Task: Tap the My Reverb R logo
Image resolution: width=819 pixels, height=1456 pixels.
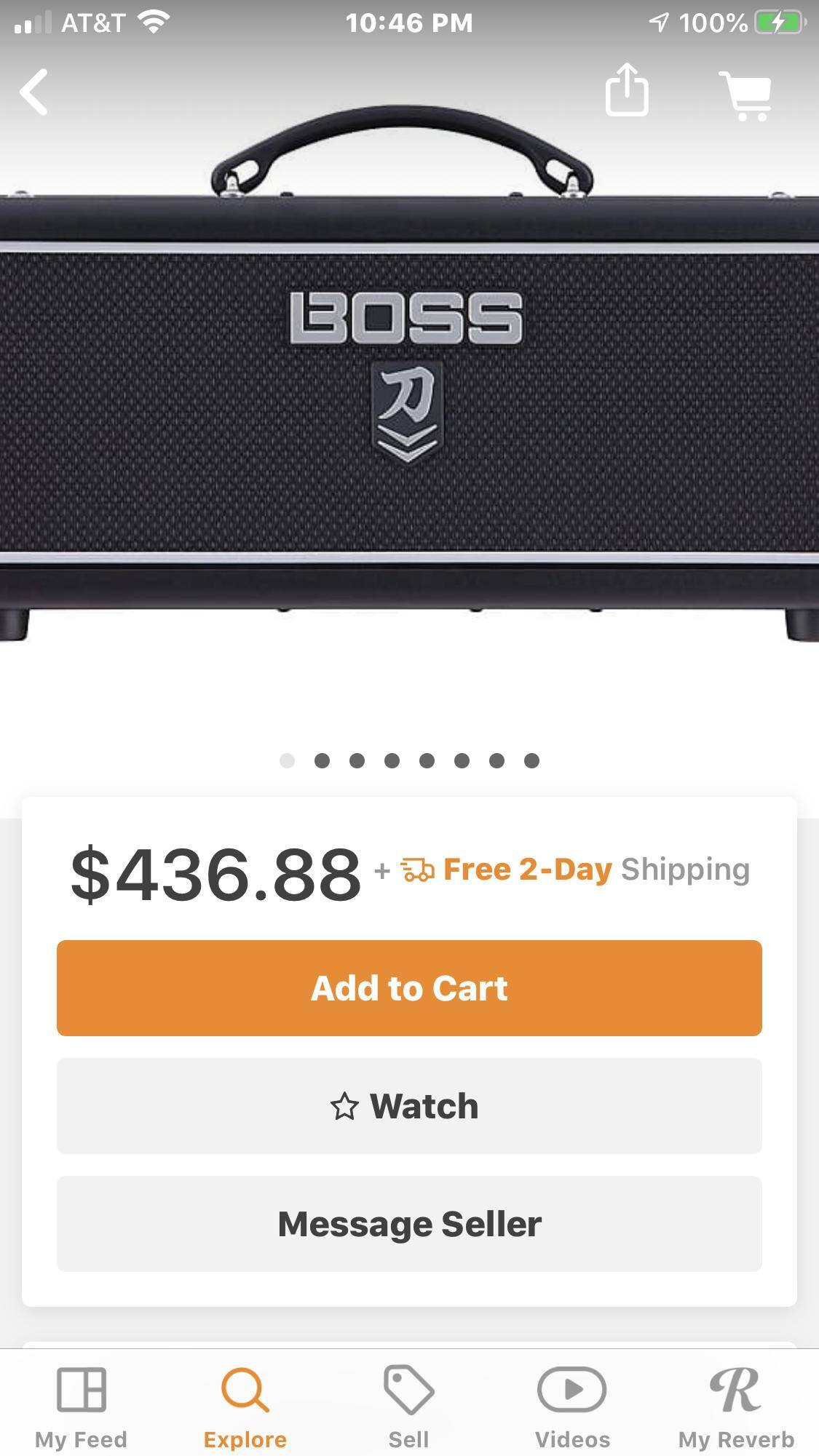Action: (736, 1389)
